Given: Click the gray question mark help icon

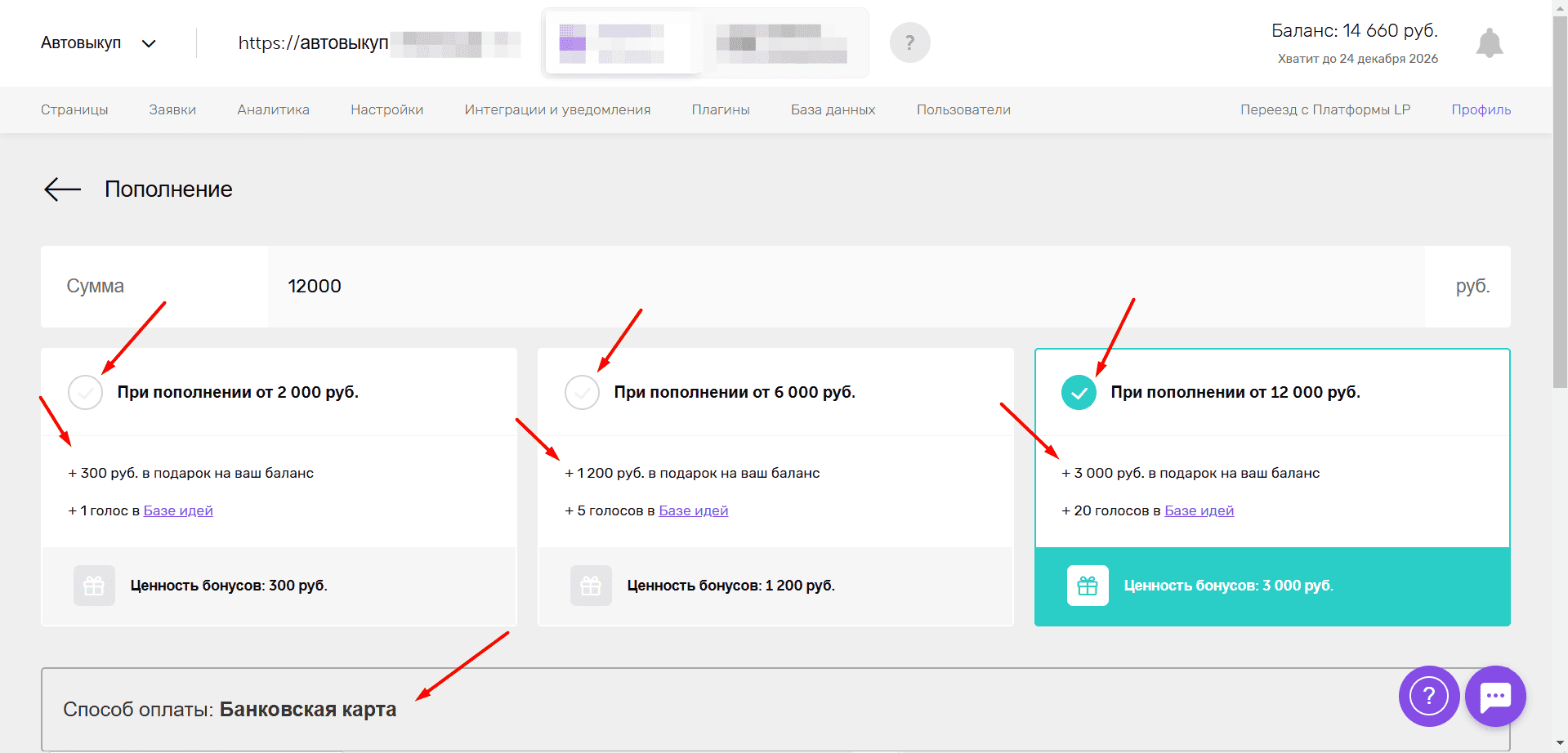Looking at the screenshot, I should pyautogui.click(x=909, y=42).
